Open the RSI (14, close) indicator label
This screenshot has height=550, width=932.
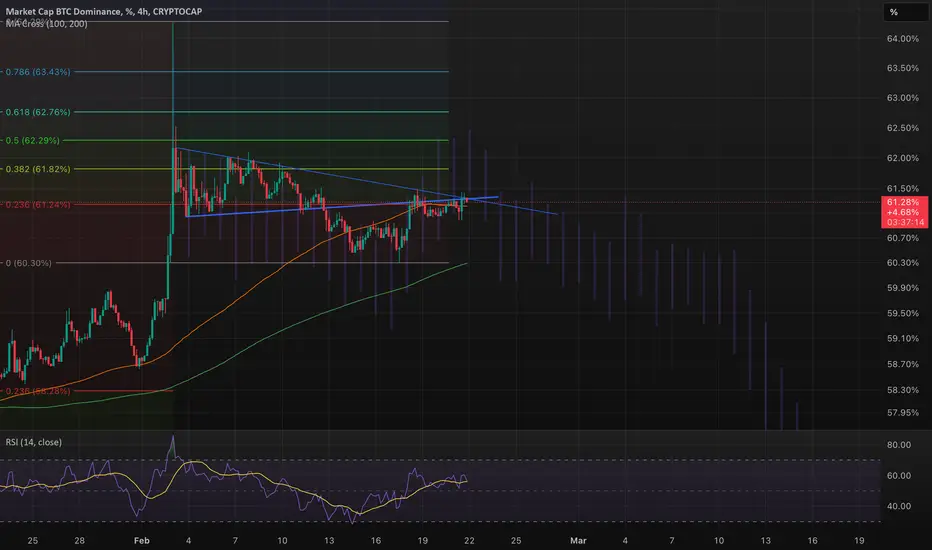click(33, 442)
